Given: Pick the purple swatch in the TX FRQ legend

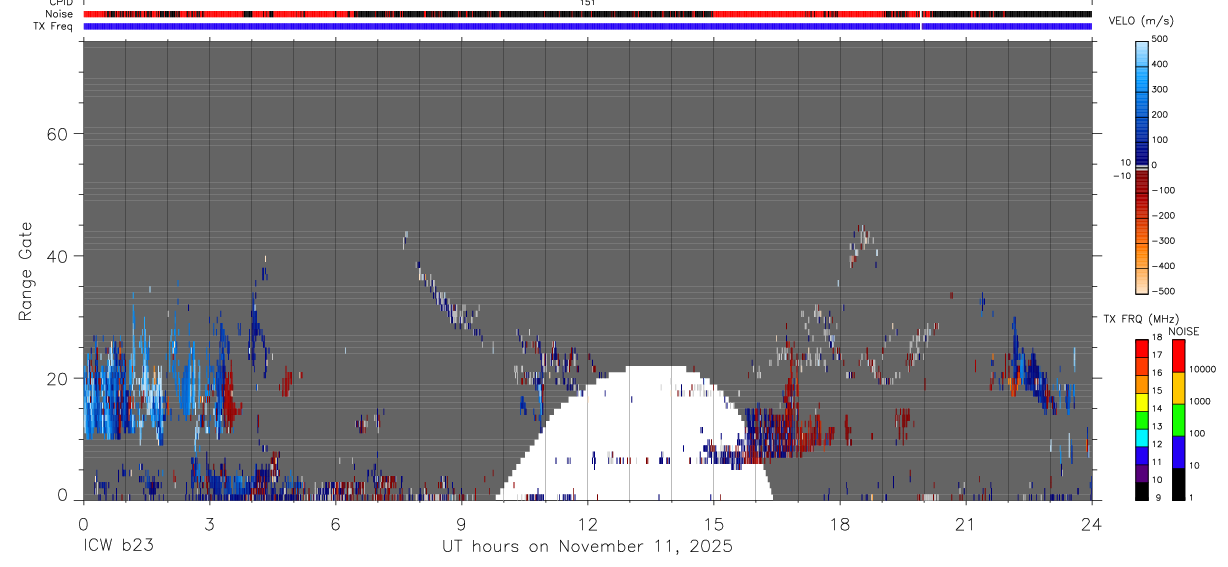Looking at the screenshot, I should click(x=1142, y=473).
